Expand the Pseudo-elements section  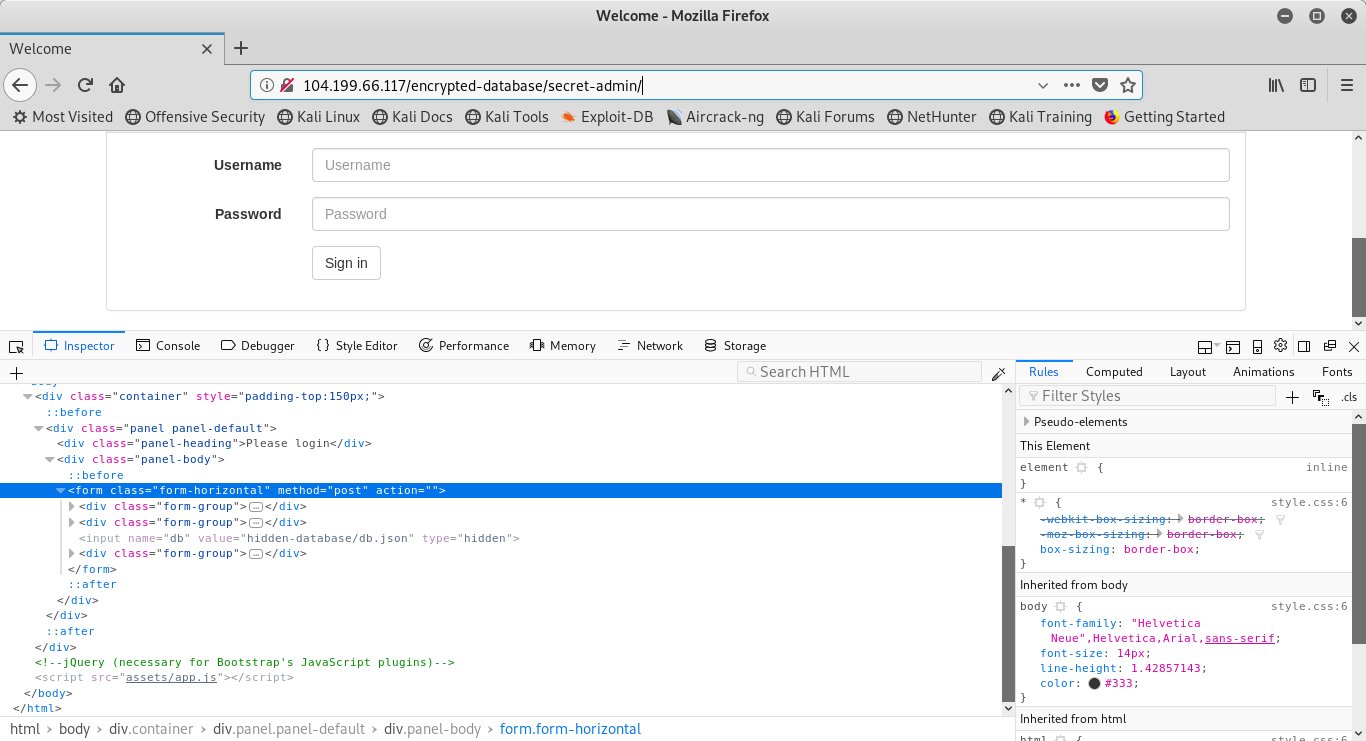tap(1026, 422)
